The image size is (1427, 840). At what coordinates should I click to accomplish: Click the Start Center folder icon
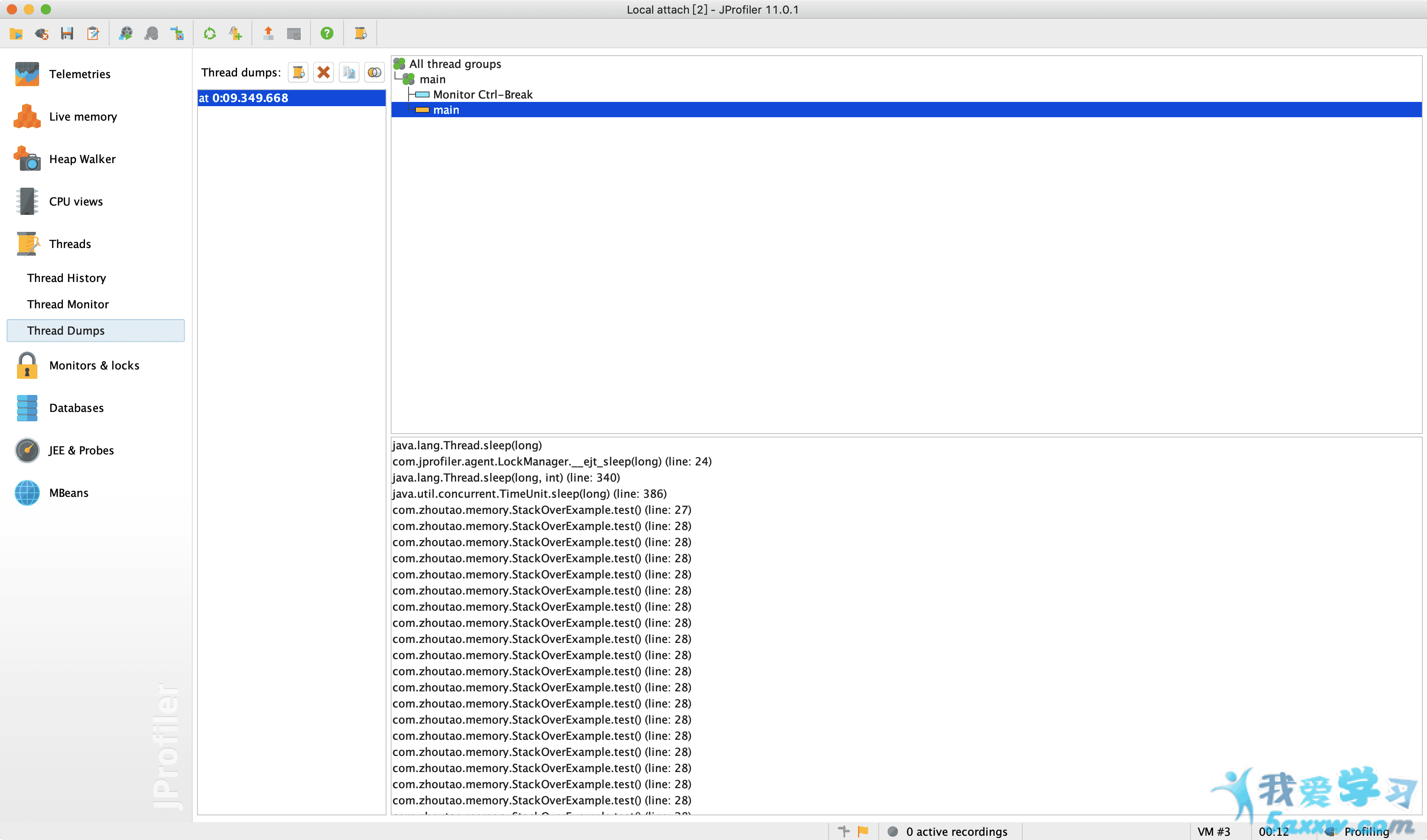[x=16, y=34]
